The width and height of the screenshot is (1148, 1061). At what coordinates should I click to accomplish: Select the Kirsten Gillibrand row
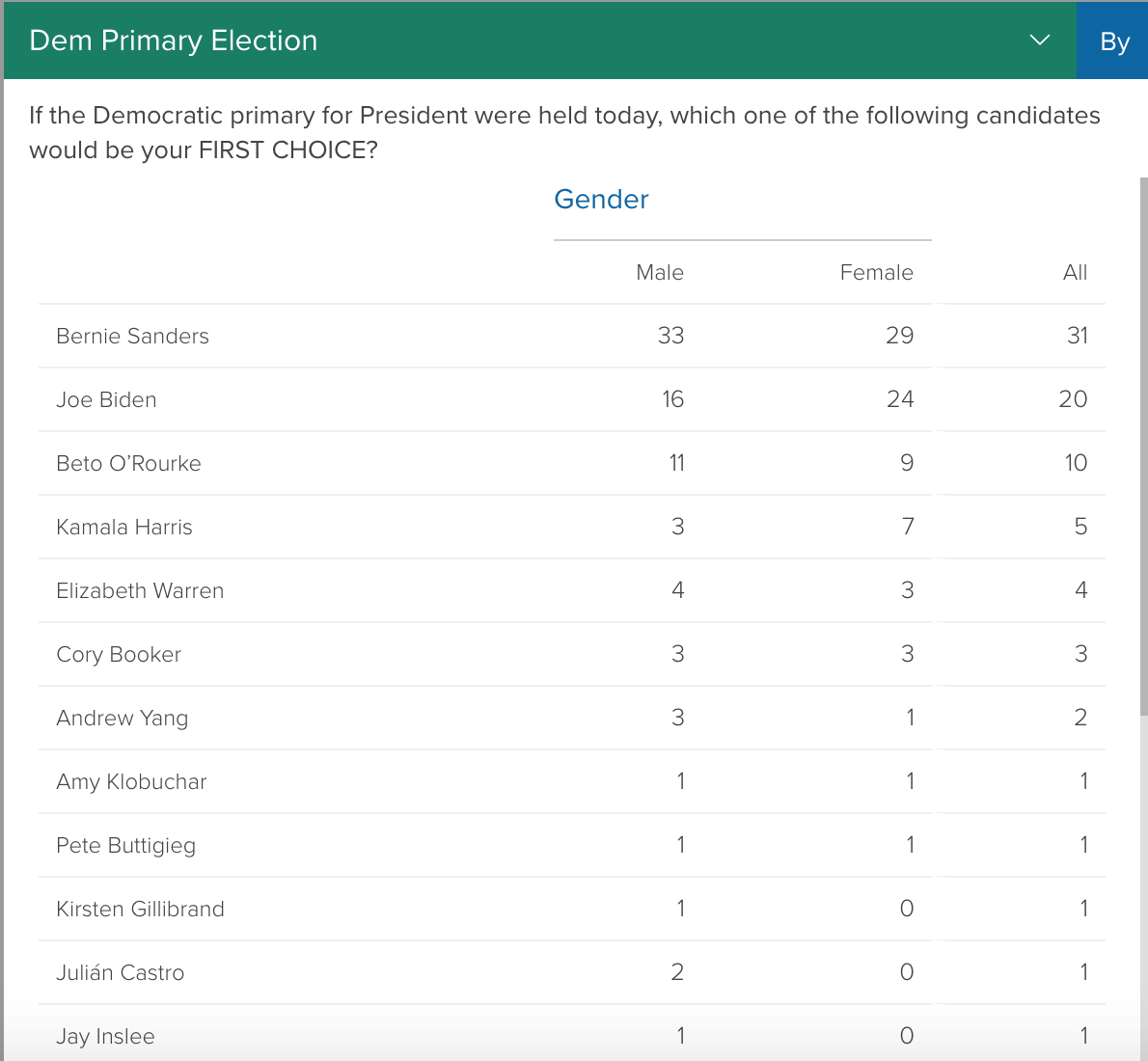coord(141,909)
